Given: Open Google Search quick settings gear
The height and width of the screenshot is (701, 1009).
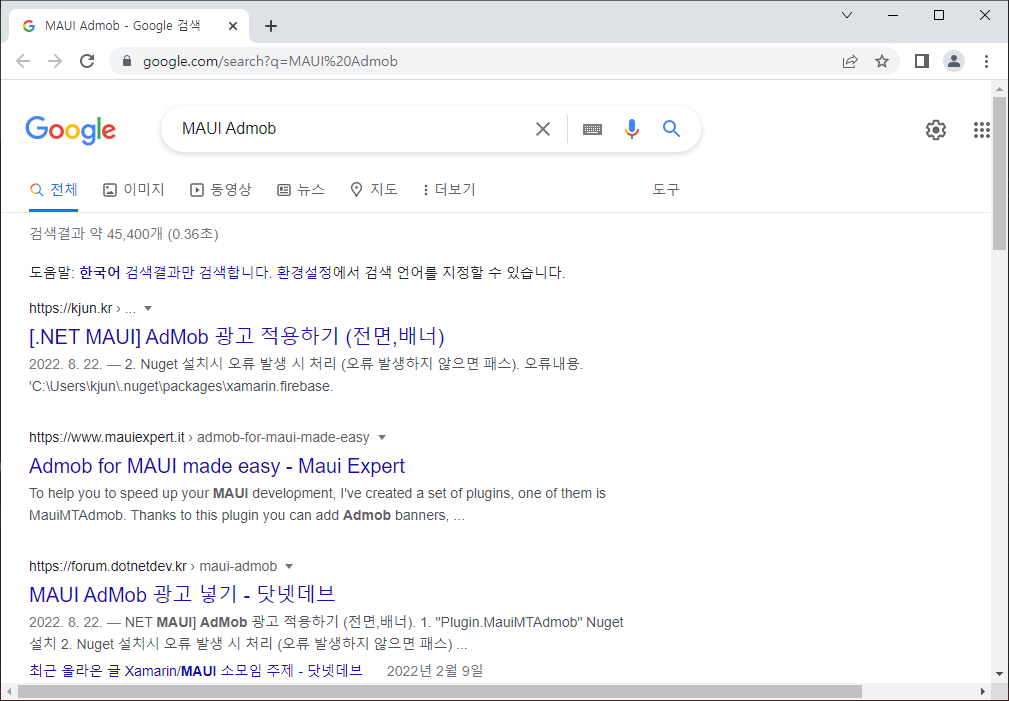Looking at the screenshot, I should (935, 129).
